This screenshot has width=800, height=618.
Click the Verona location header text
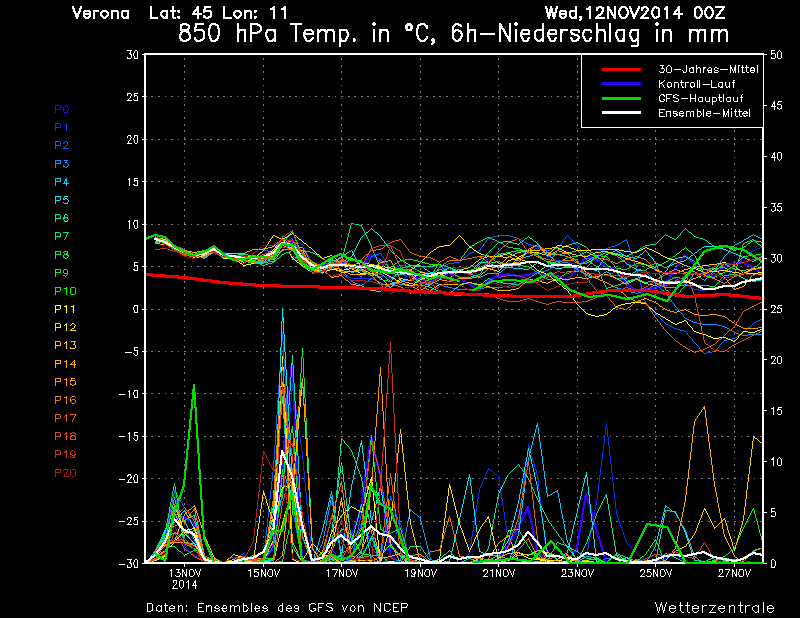coord(101,13)
